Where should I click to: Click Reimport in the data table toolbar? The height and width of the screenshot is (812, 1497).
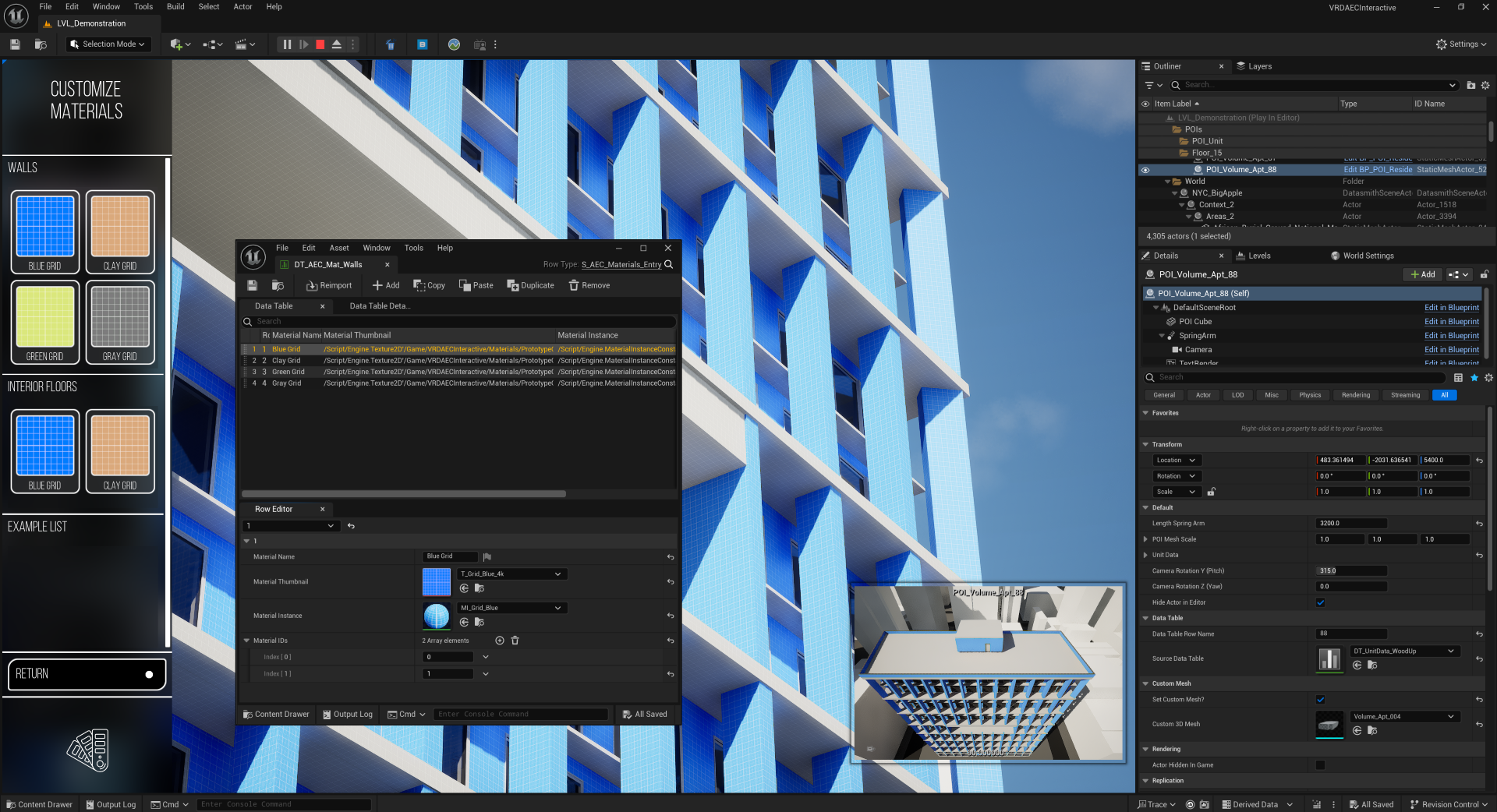click(328, 285)
